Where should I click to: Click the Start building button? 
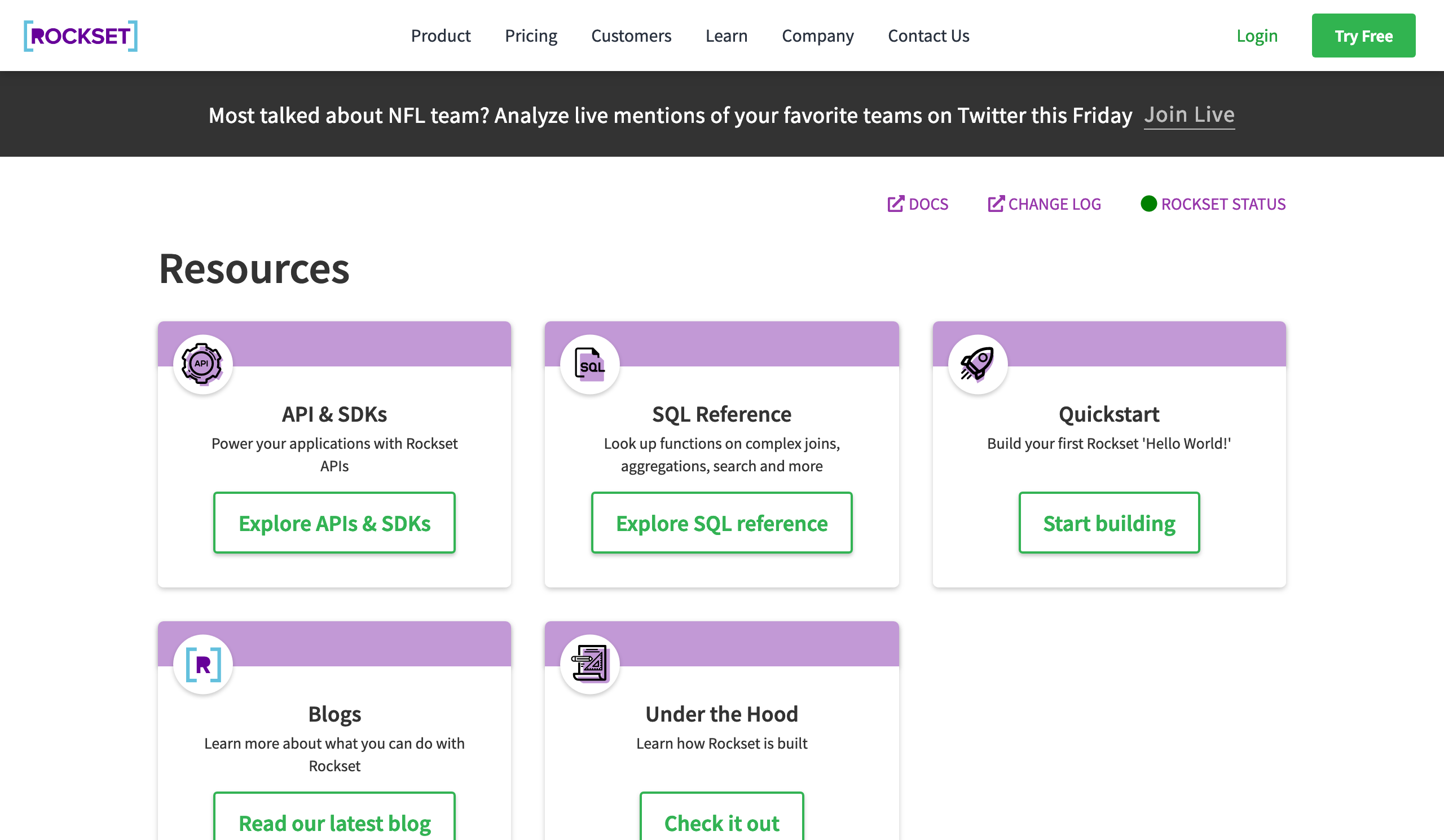[1109, 523]
